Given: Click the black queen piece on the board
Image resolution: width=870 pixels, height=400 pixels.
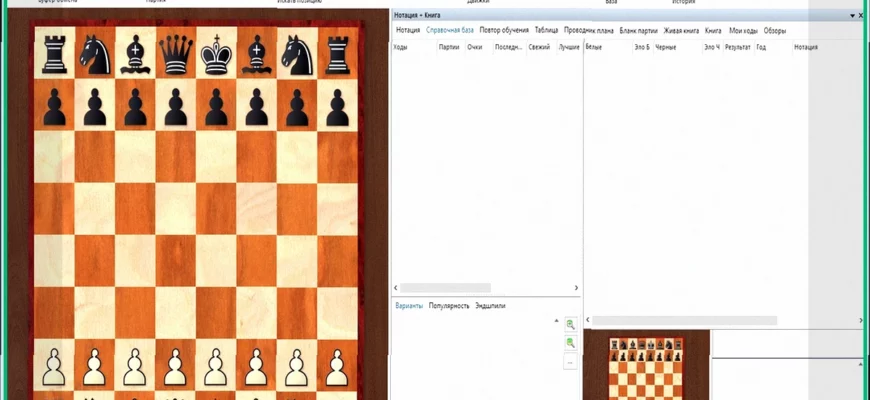Looking at the screenshot, I should [176, 52].
